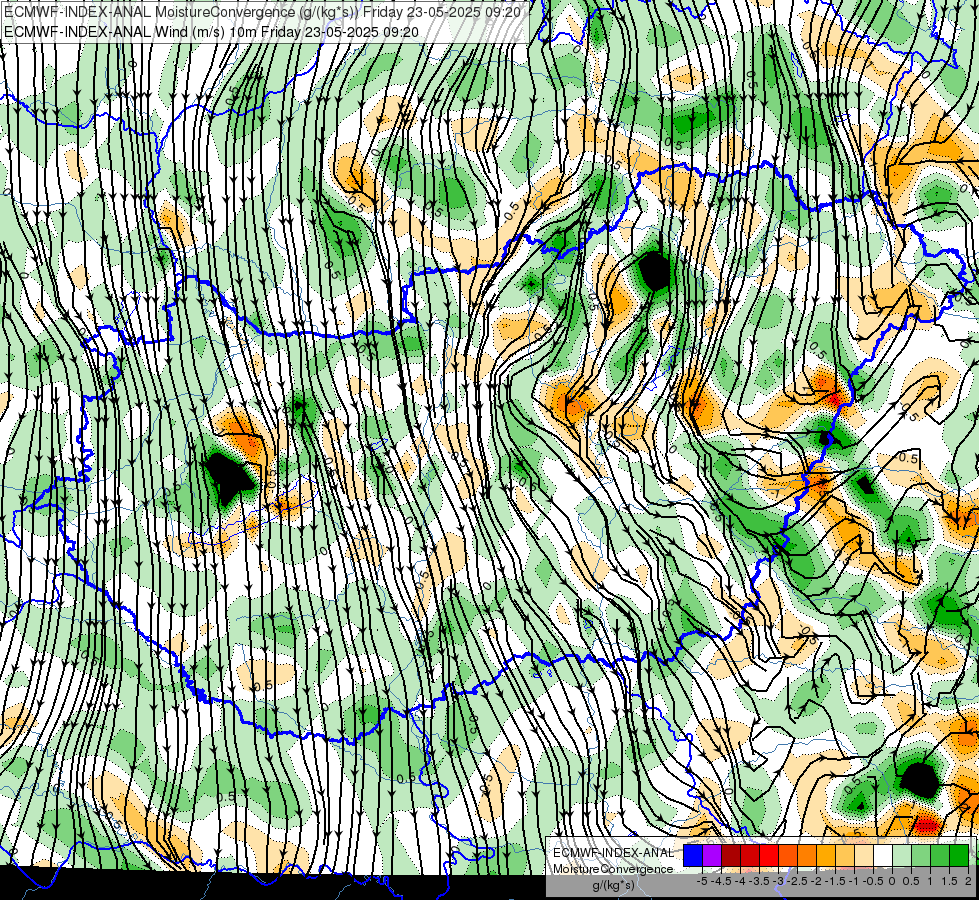Viewport: 979px width, 900px height.
Task: Click the -5 legend tick label
Action: 702,881
